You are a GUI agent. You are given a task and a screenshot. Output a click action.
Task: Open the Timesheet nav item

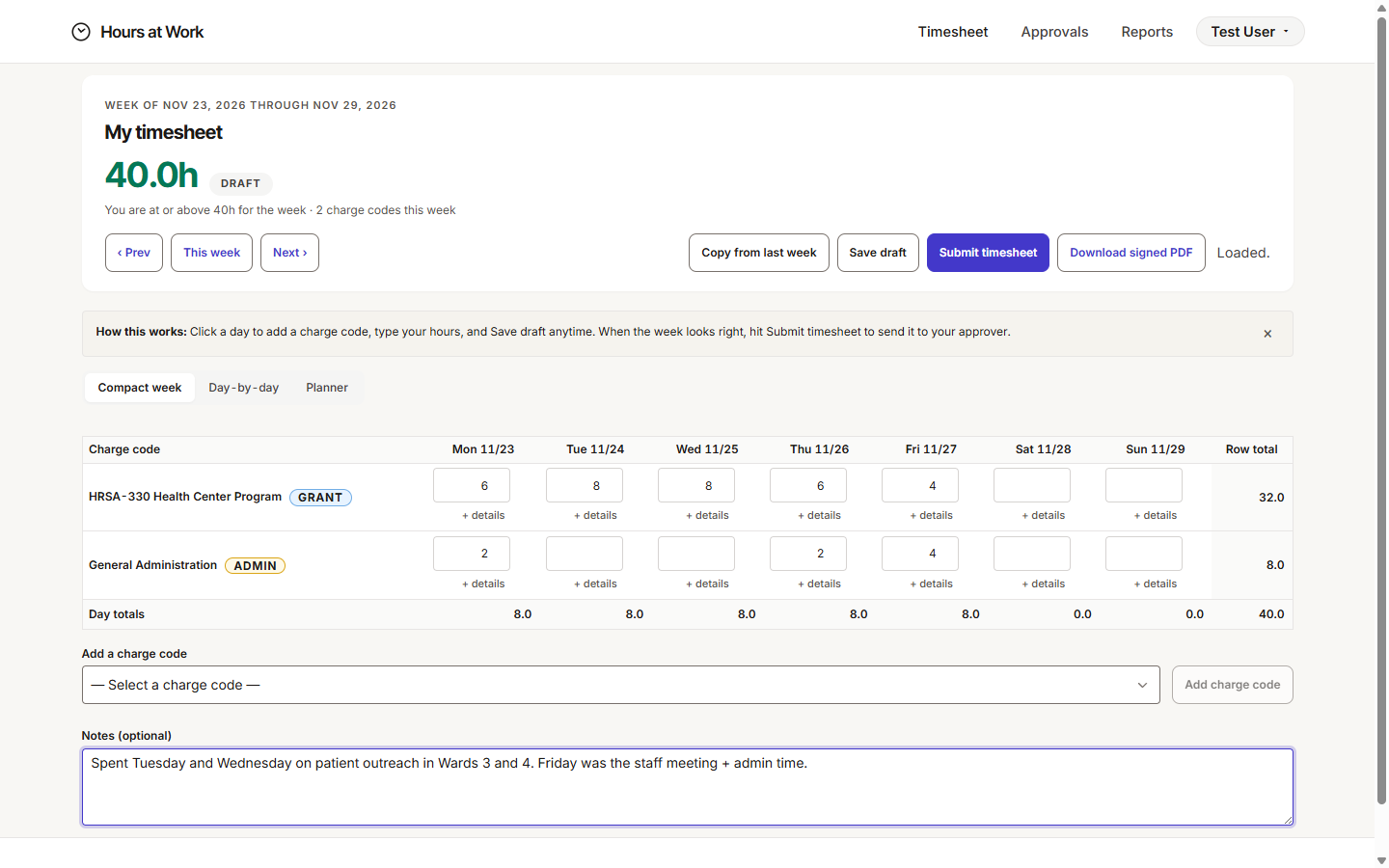[953, 32]
